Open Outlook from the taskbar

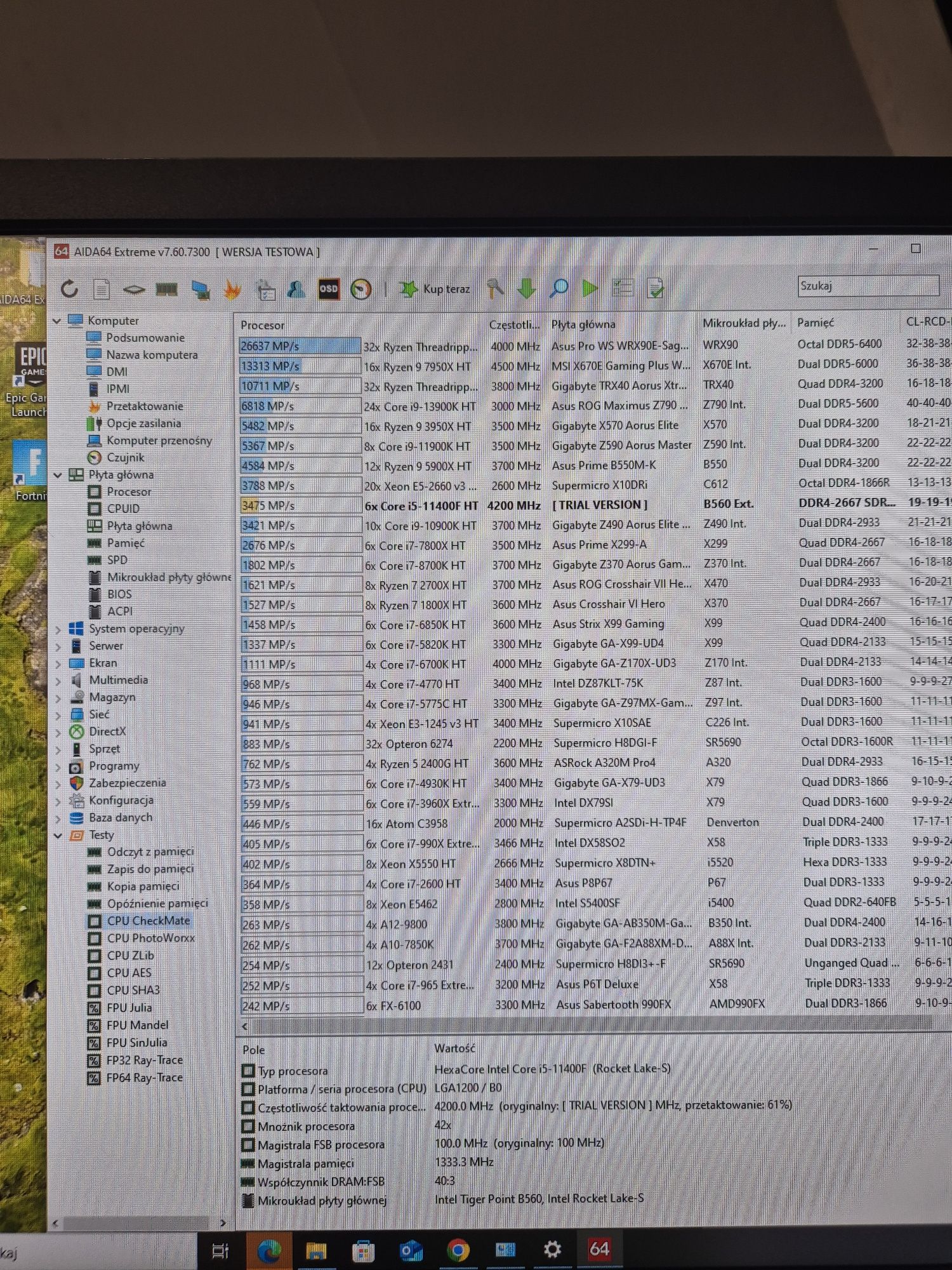pos(411,1250)
